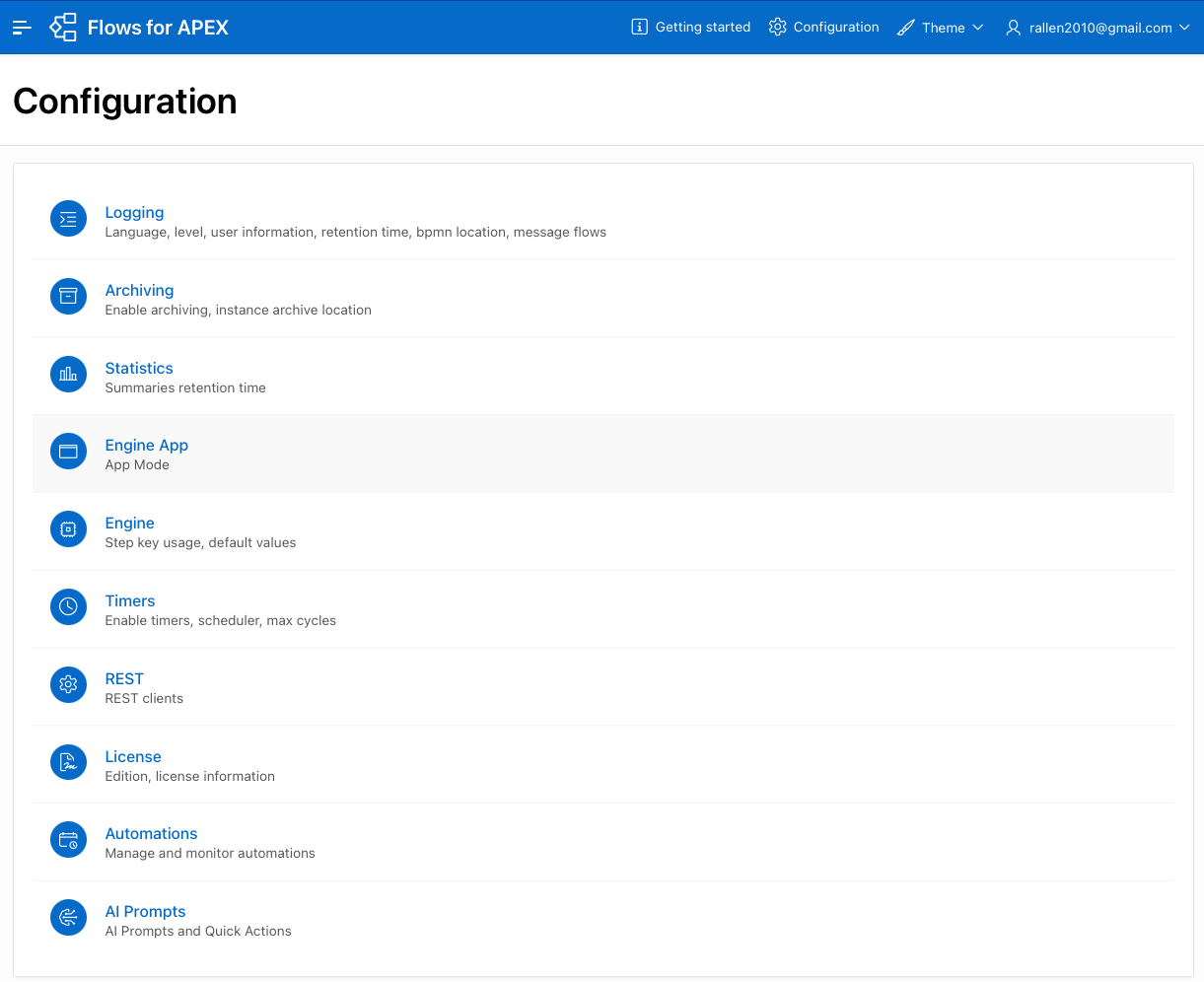Viewport: 1204px width, 982px height.
Task: Open the Automations settings link
Action: tap(151, 833)
